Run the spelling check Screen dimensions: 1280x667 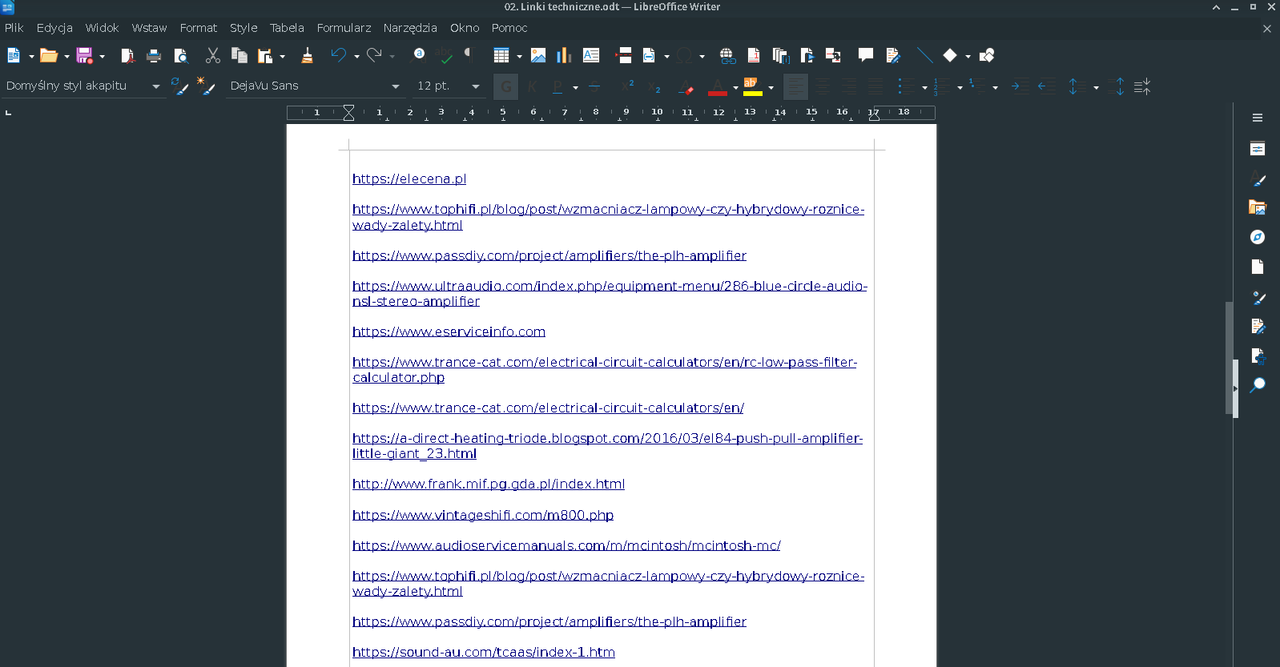pos(444,55)
